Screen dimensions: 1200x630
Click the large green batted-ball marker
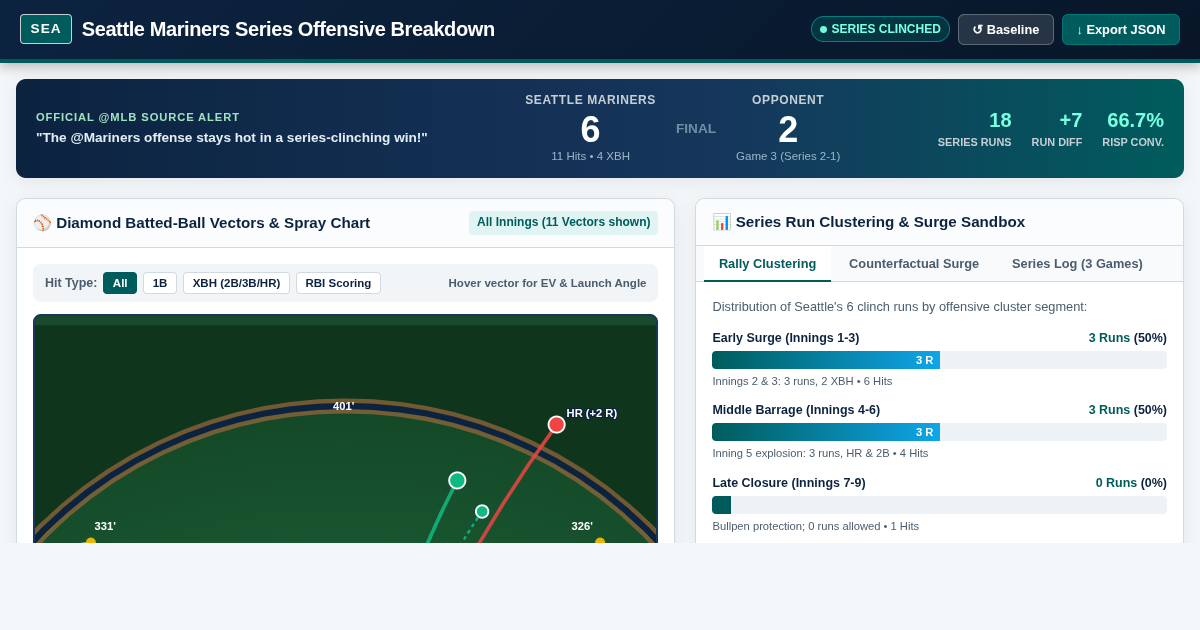457,481
